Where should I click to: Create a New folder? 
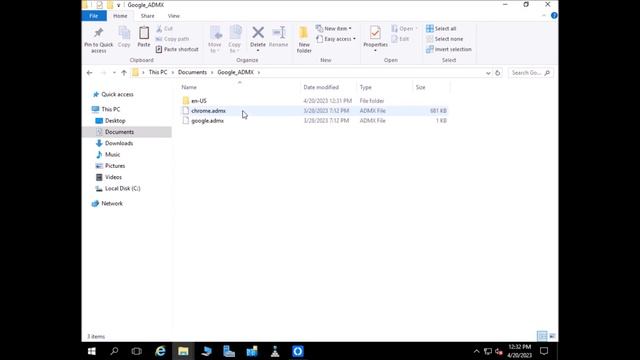point(304,40)
